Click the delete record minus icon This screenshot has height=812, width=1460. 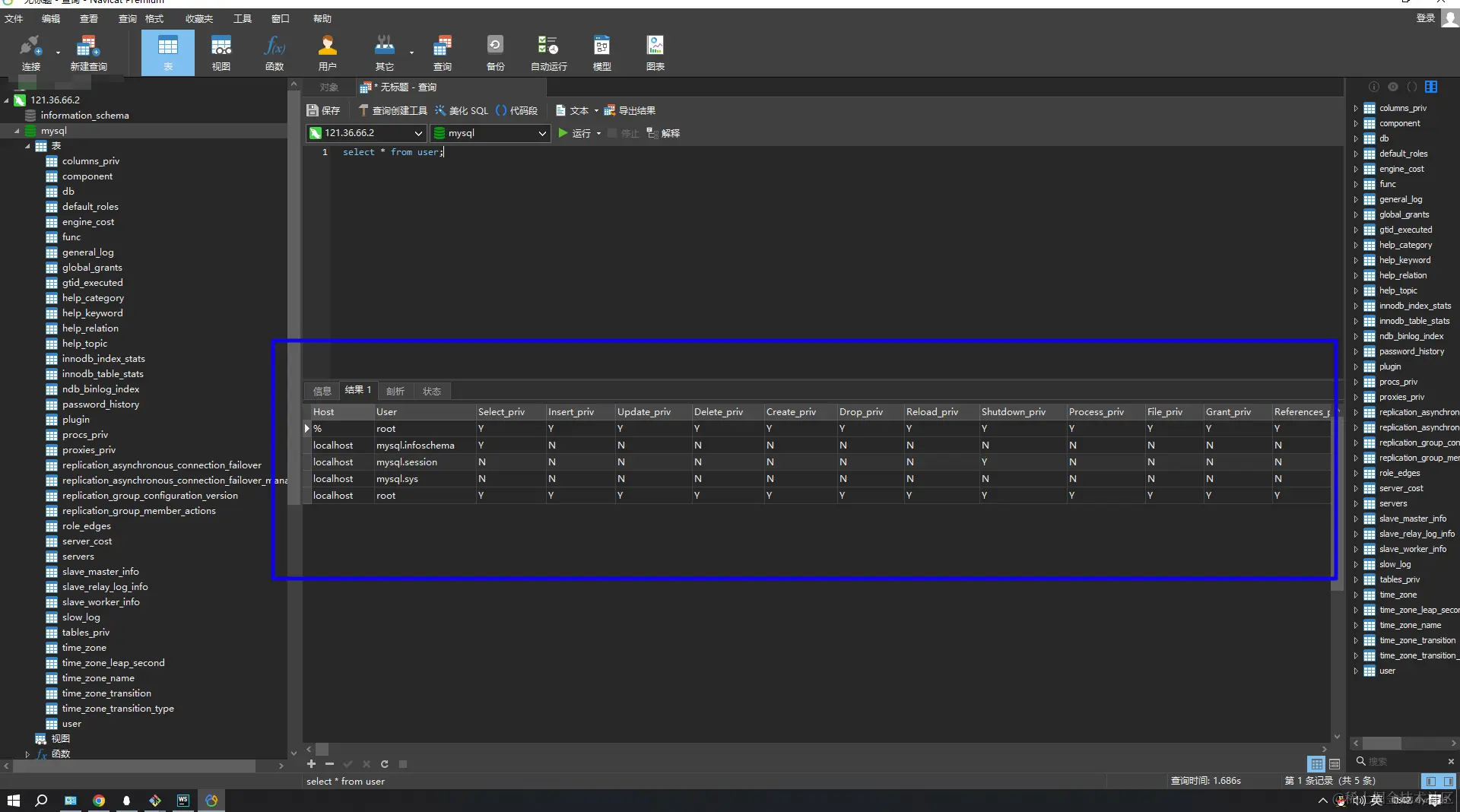click(329, 763)
